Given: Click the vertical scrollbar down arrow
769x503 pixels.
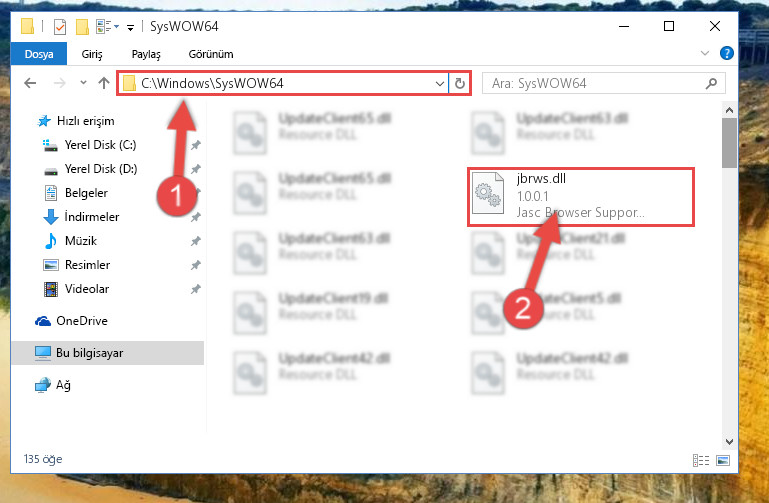Looking at the screenshot, I should (729, 442).
